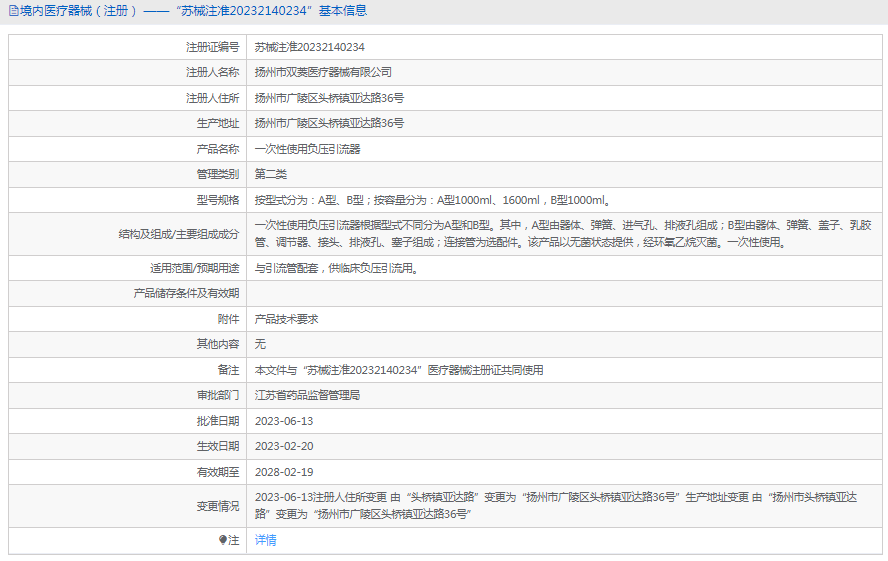Screen dimensions: 888x561
Task: Select approval department 江苏省药品监督管理局
Action: (x=308, y=395)
